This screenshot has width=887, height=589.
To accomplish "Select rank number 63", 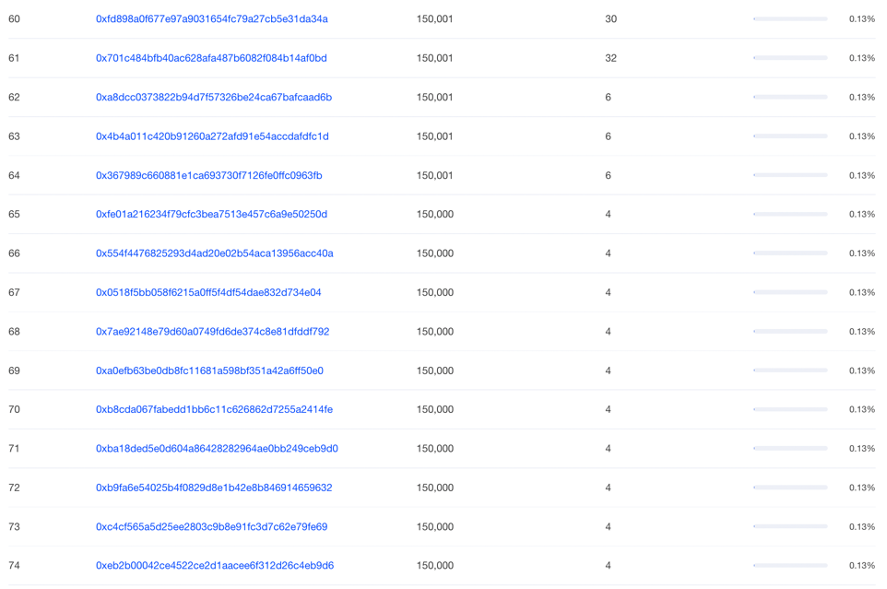I will 14,136.
